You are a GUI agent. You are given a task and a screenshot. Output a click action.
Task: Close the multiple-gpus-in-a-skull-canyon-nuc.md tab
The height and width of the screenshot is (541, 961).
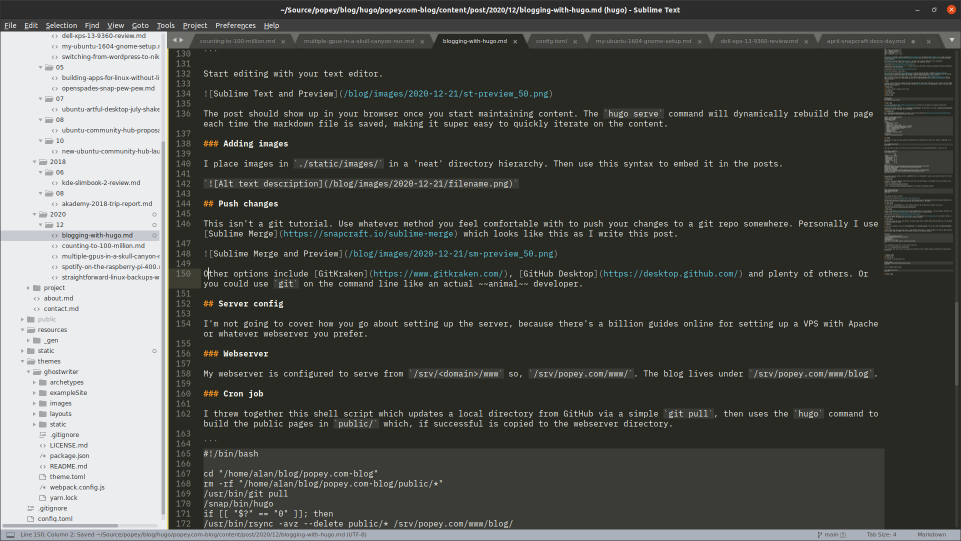[422, 42]
